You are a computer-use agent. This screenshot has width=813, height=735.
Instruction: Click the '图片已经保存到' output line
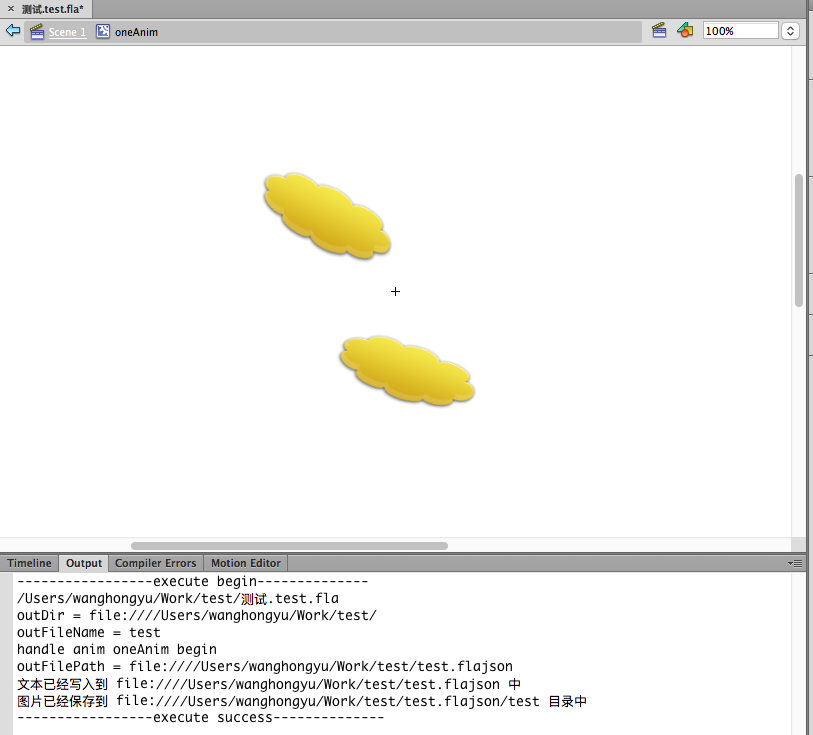pyautogui.click(x=302, y=701)
